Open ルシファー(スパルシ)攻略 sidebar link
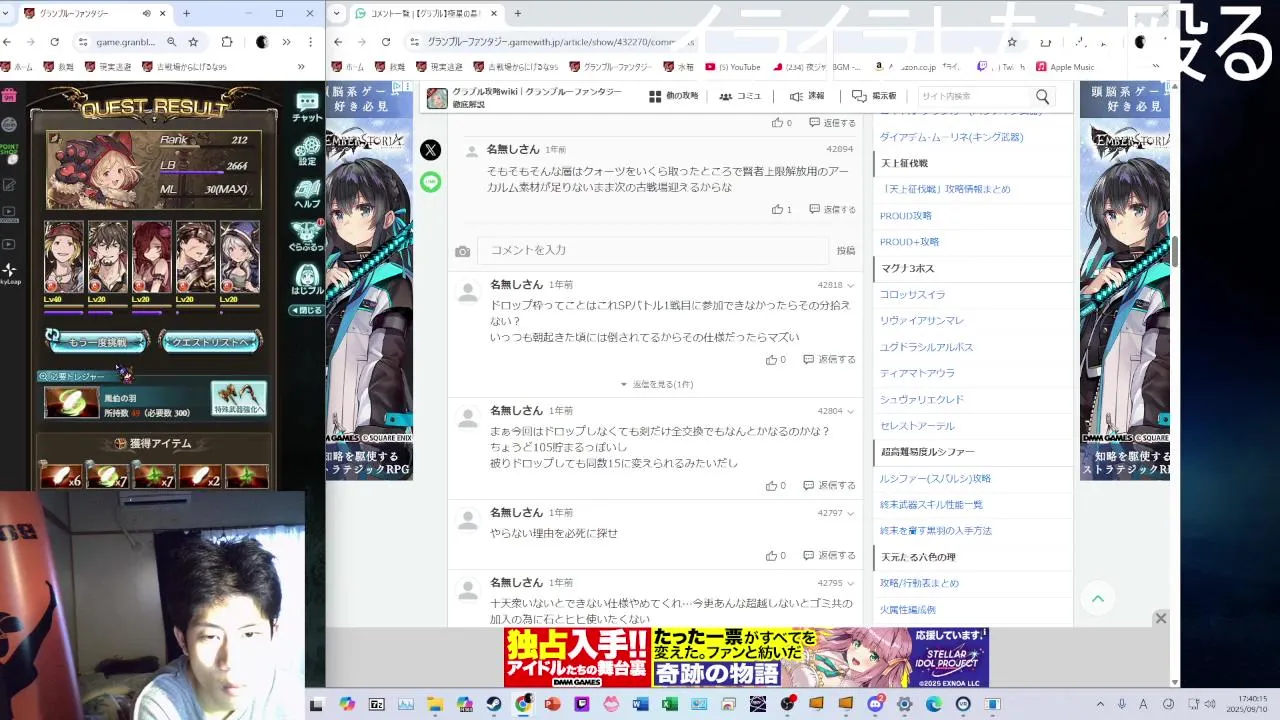The width and height of the screenshot is (1280, 720). [935, 478]
